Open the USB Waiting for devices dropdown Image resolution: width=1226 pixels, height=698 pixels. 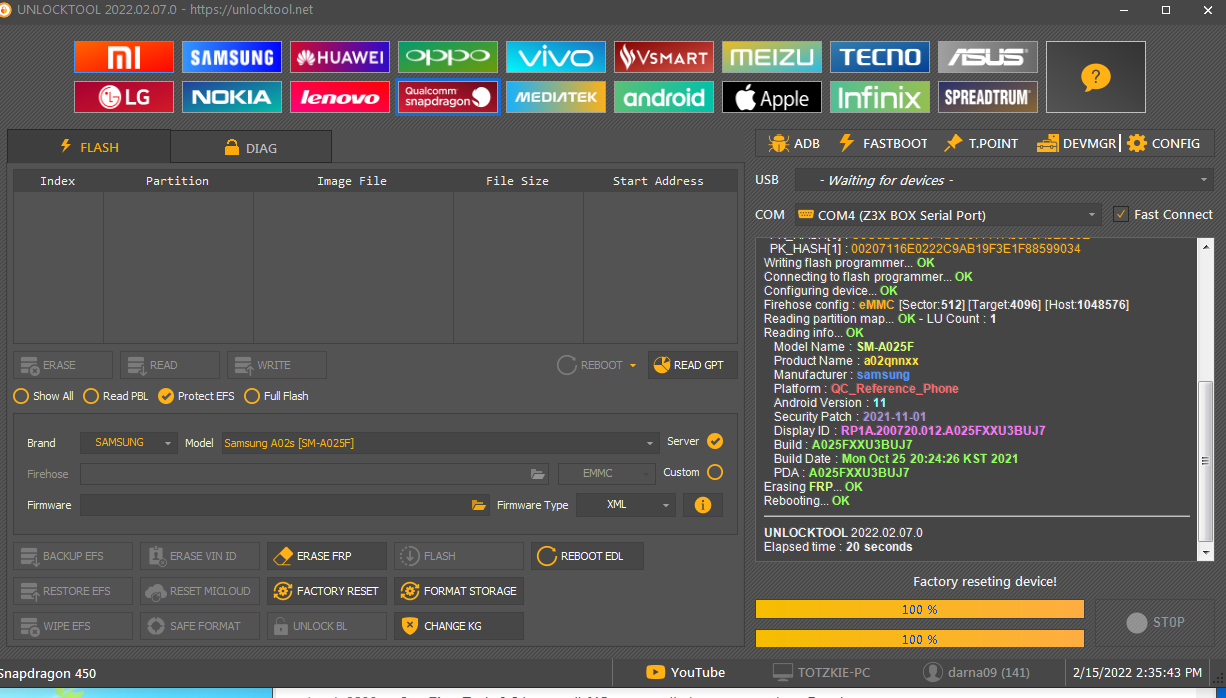(x=1004, y=180)
